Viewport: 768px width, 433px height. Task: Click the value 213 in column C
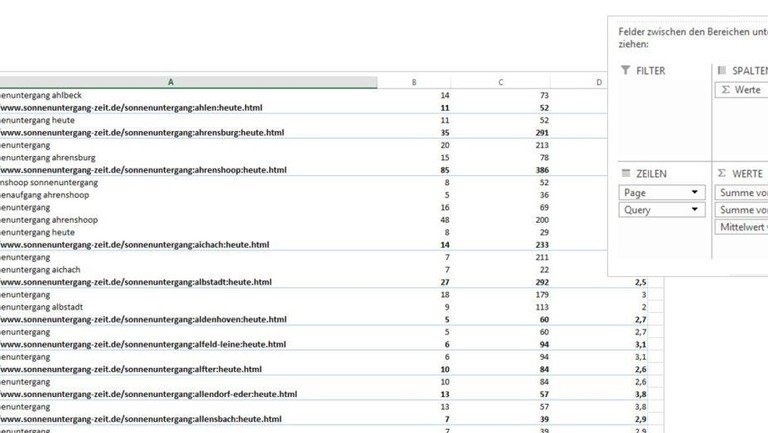coord(542,145)
